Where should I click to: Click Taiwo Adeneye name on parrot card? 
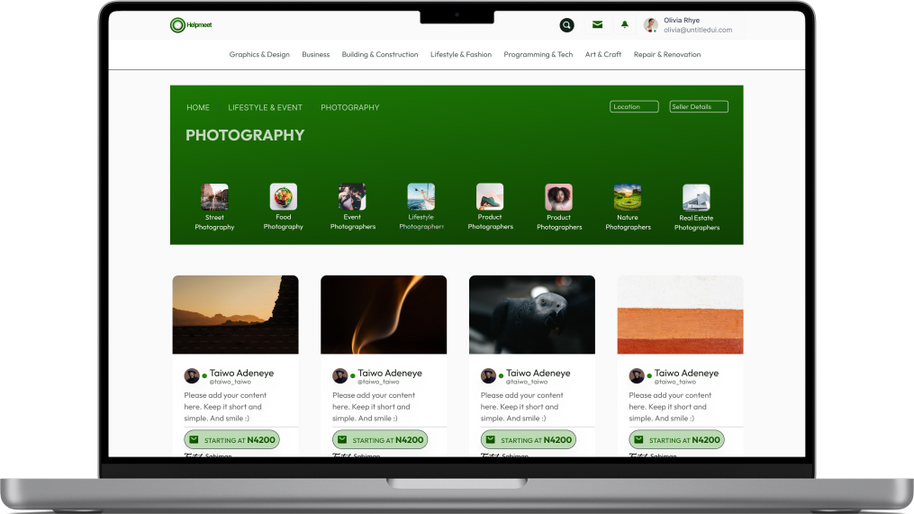coord(538,373)
